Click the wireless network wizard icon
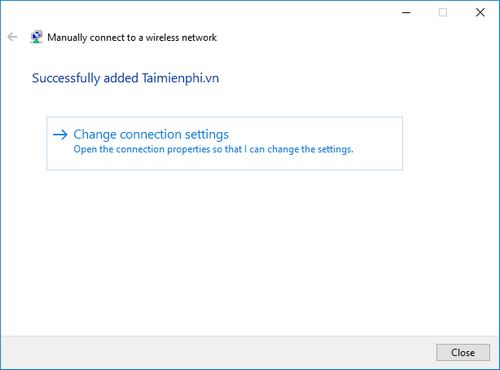This screenshot has height=370, width=500. coord(36,37)
